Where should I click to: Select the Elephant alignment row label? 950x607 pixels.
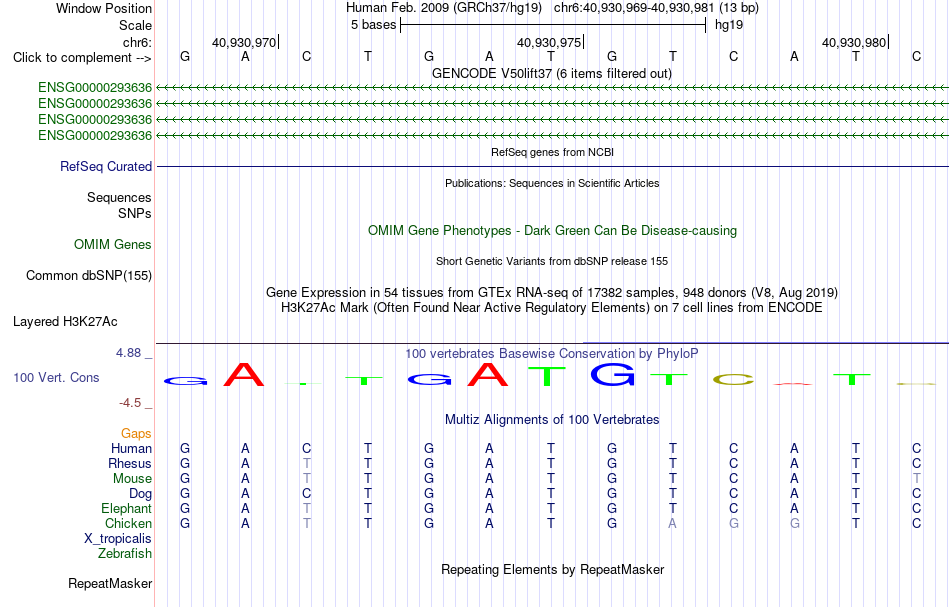pyautogui.click(x=126, y=508)
